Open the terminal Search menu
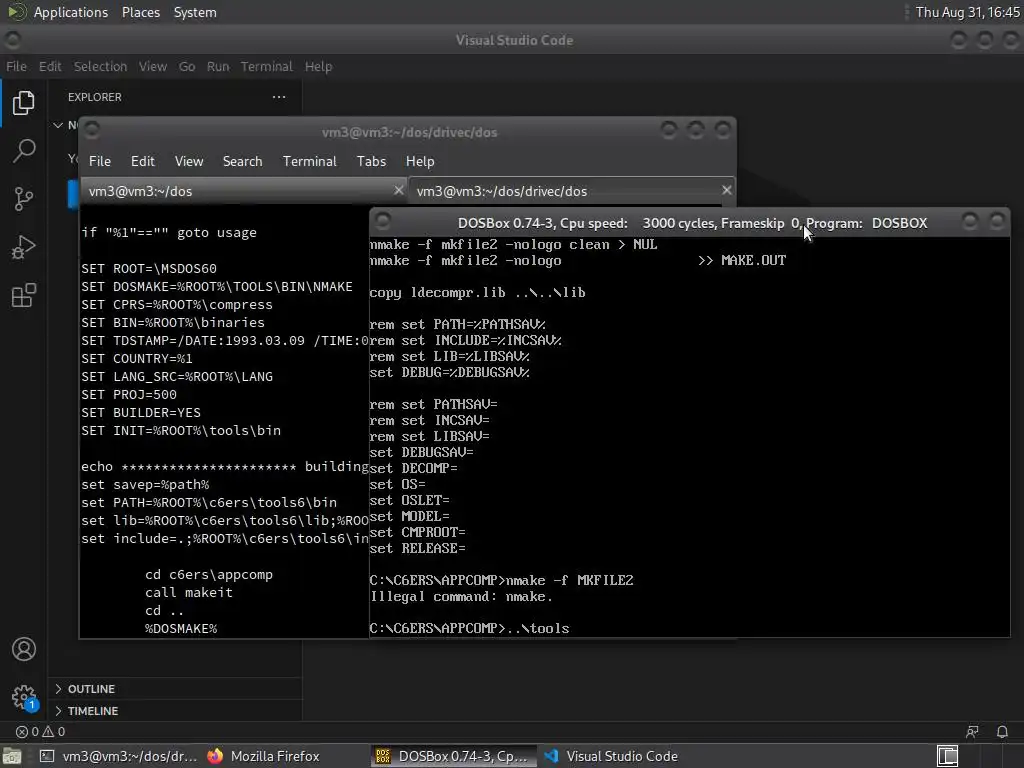Image resolution: width=1024 pixels, height=768 pixels. coord(242,161)
